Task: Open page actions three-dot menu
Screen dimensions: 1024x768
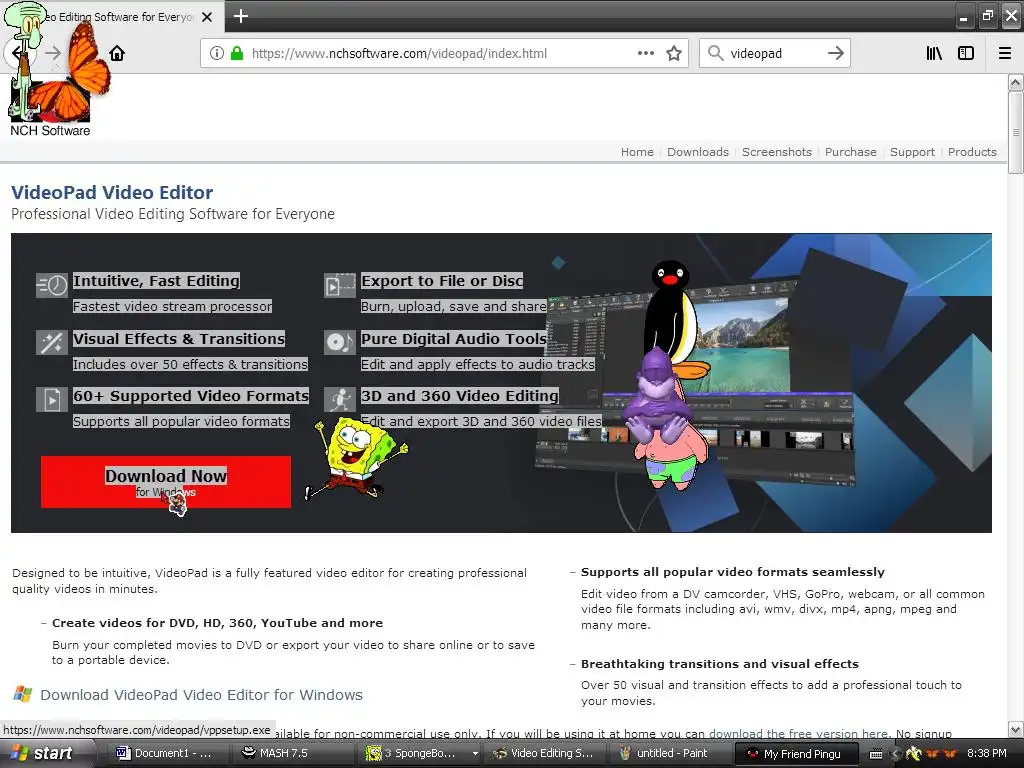Action: click(646, 53)
